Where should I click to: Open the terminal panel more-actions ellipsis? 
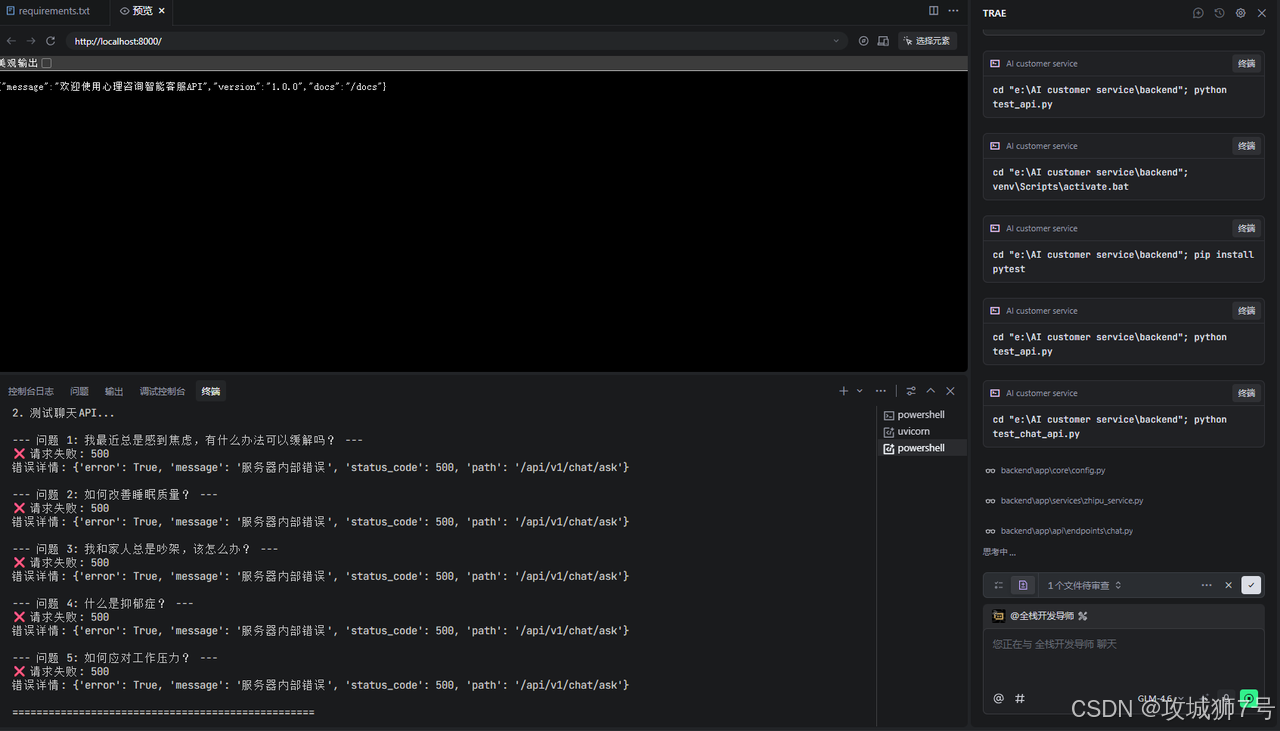click(x=880, y=391)
